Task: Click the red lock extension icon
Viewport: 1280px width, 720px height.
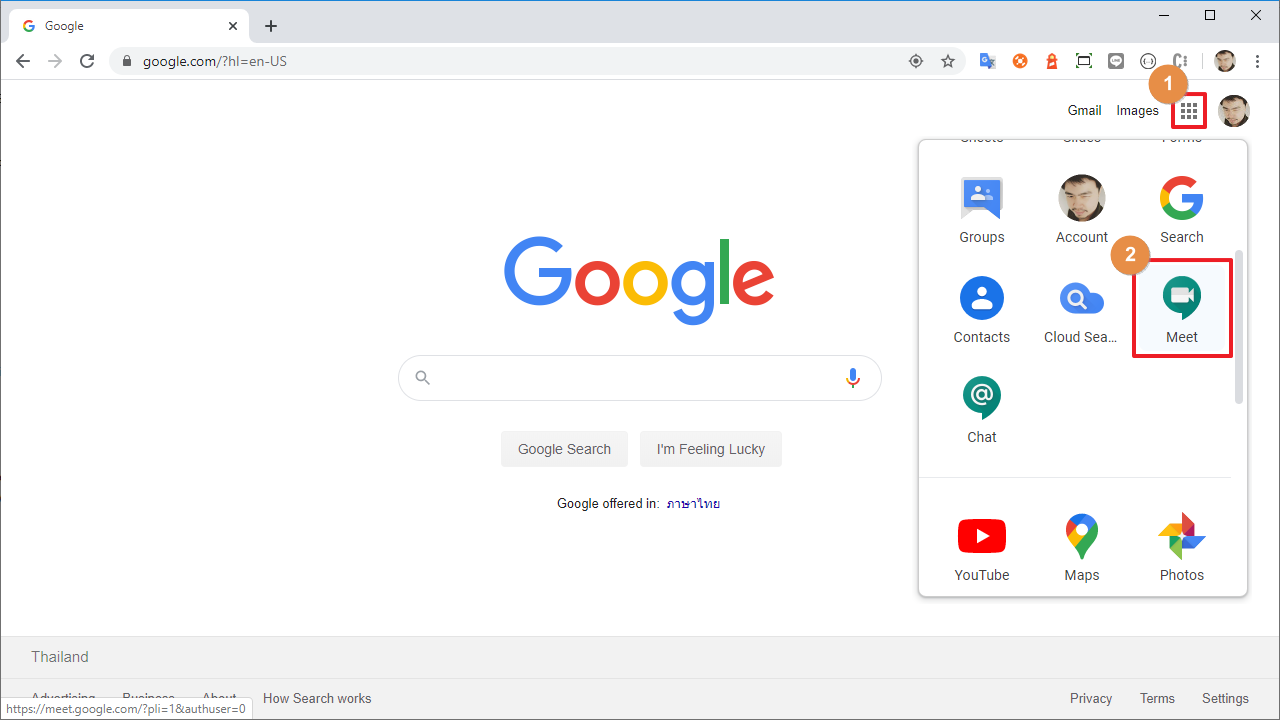Action: [1052, 61]
